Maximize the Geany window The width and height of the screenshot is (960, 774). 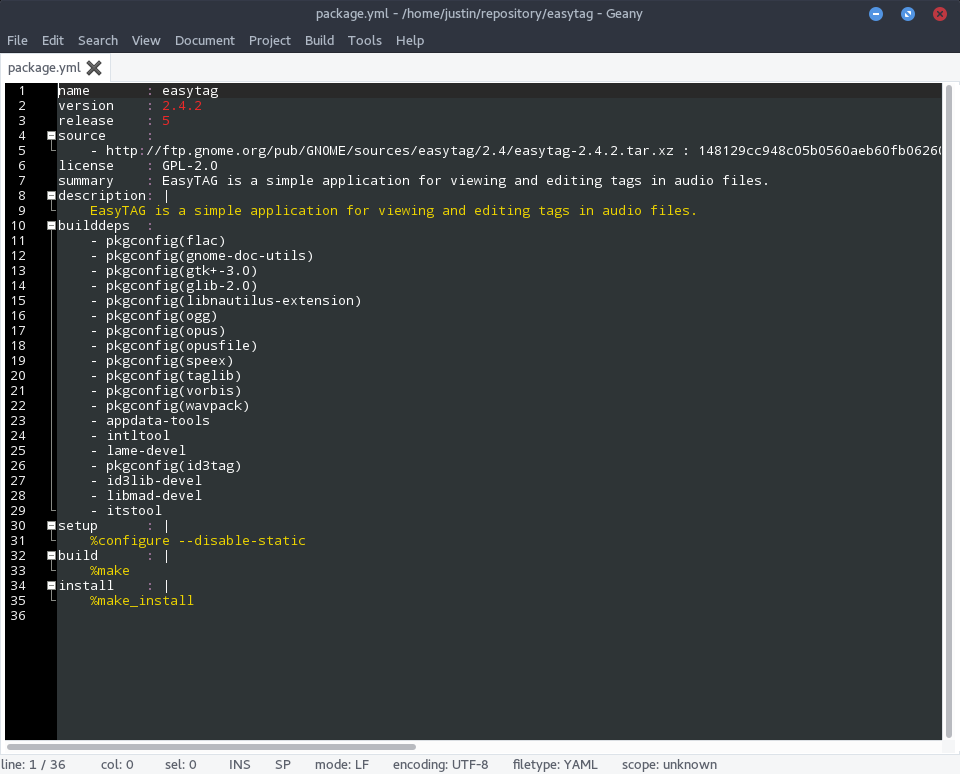click(907, 13)
